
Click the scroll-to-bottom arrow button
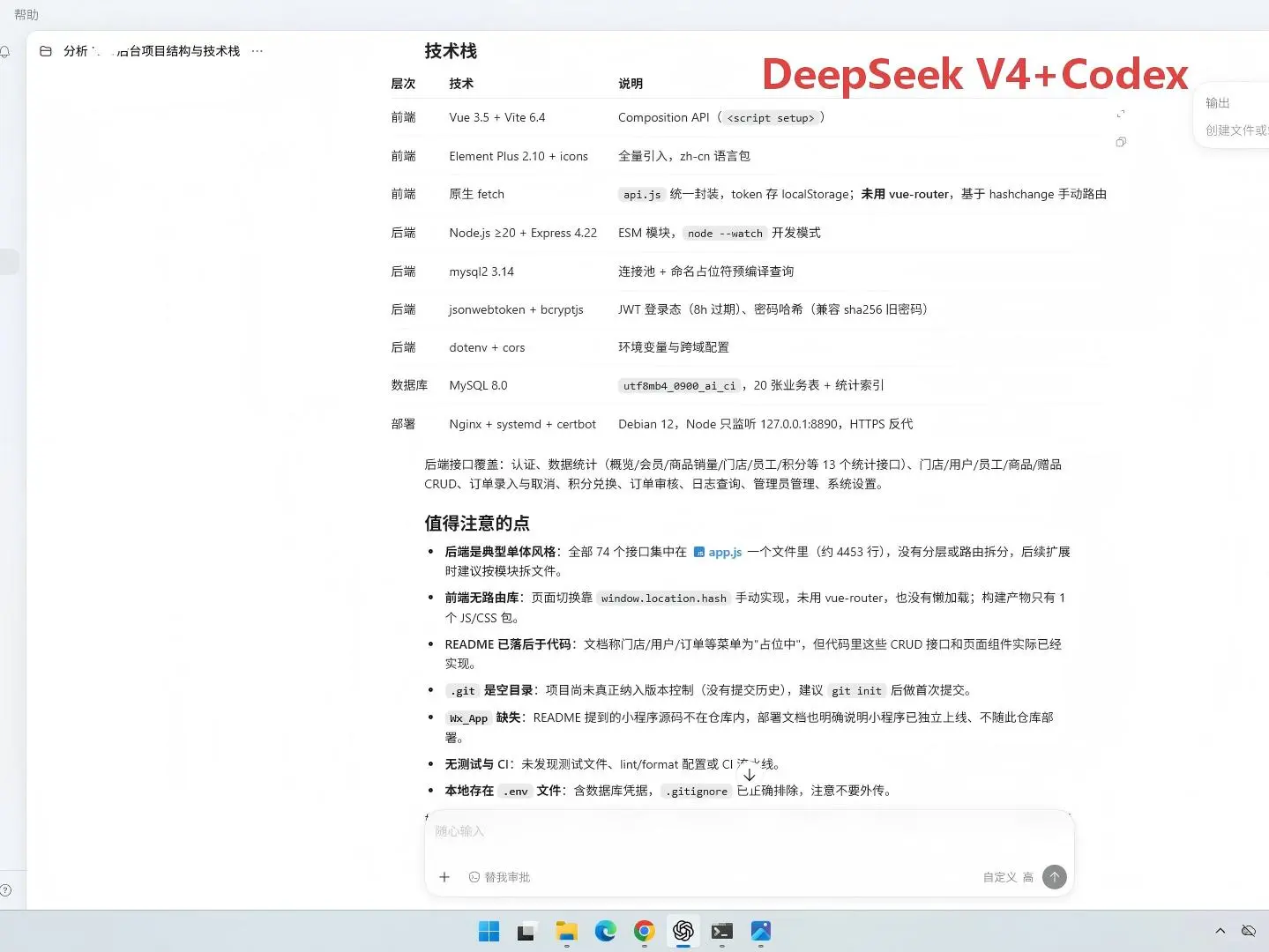coord(749,775)
